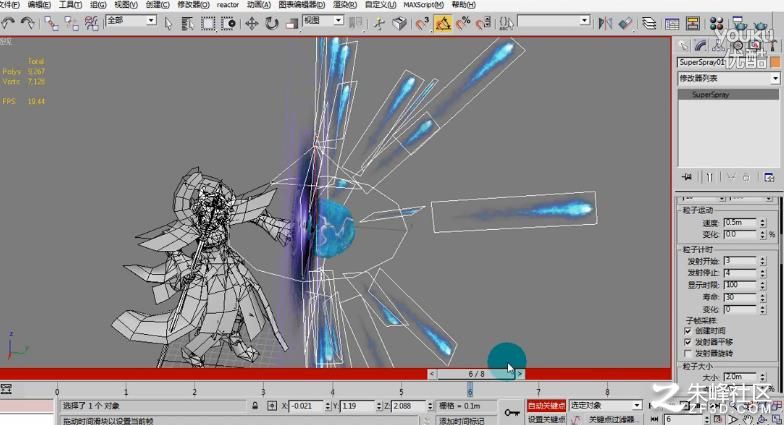Toggle the selection lock padlock icon
784x425 pixels.
coord(255,406)
